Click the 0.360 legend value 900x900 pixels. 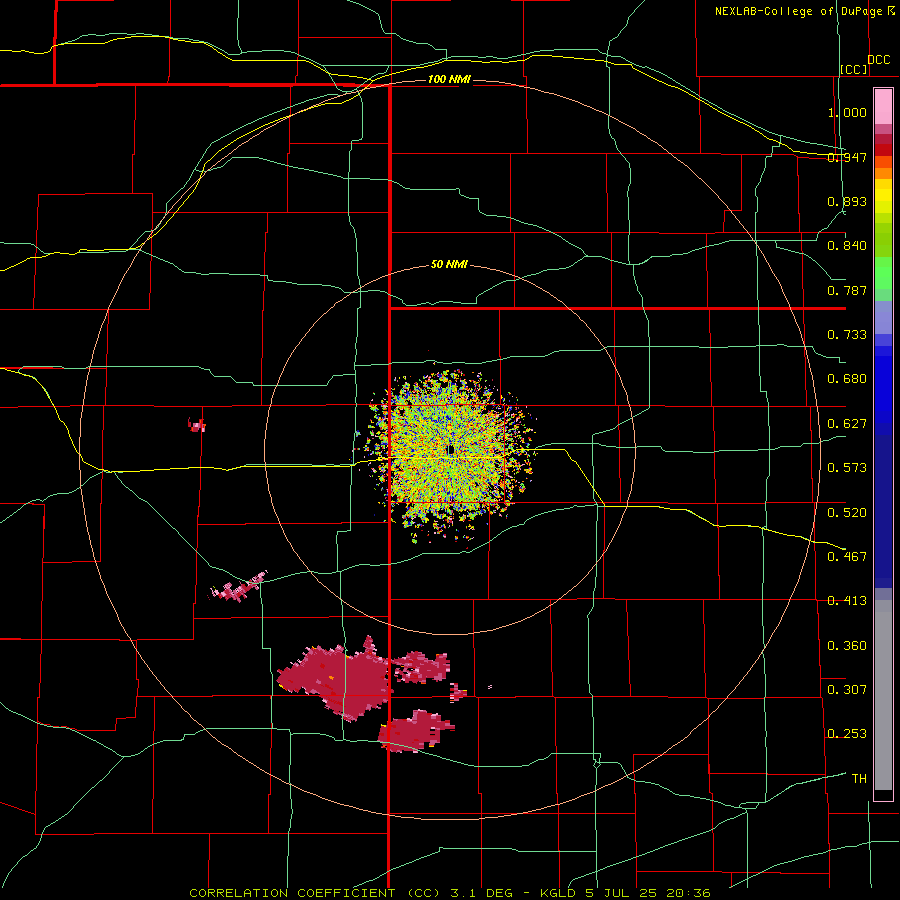point(847,646)
